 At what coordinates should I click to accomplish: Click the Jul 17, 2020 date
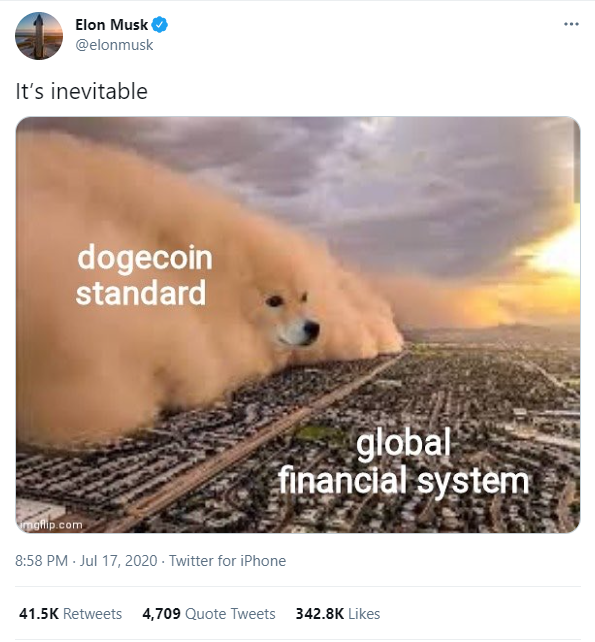pyautogui.click(x=118, y=561)
